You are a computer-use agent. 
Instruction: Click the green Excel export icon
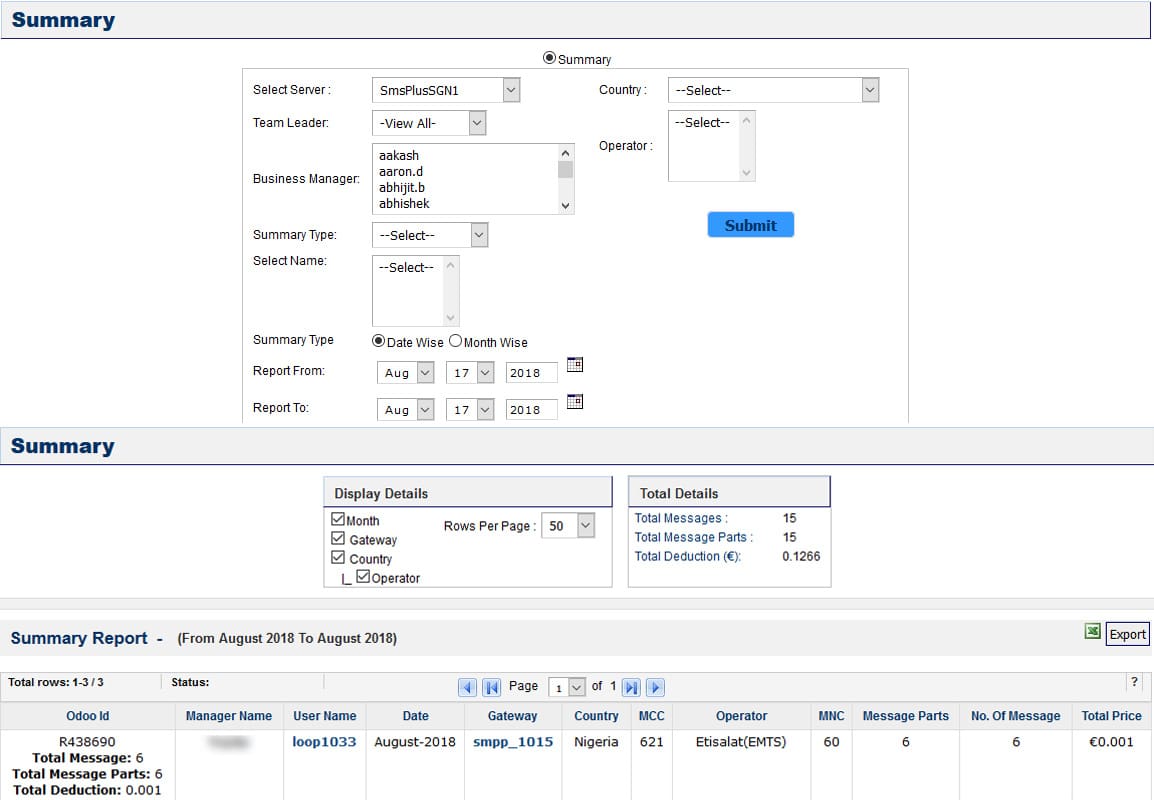coord(1093,631)
